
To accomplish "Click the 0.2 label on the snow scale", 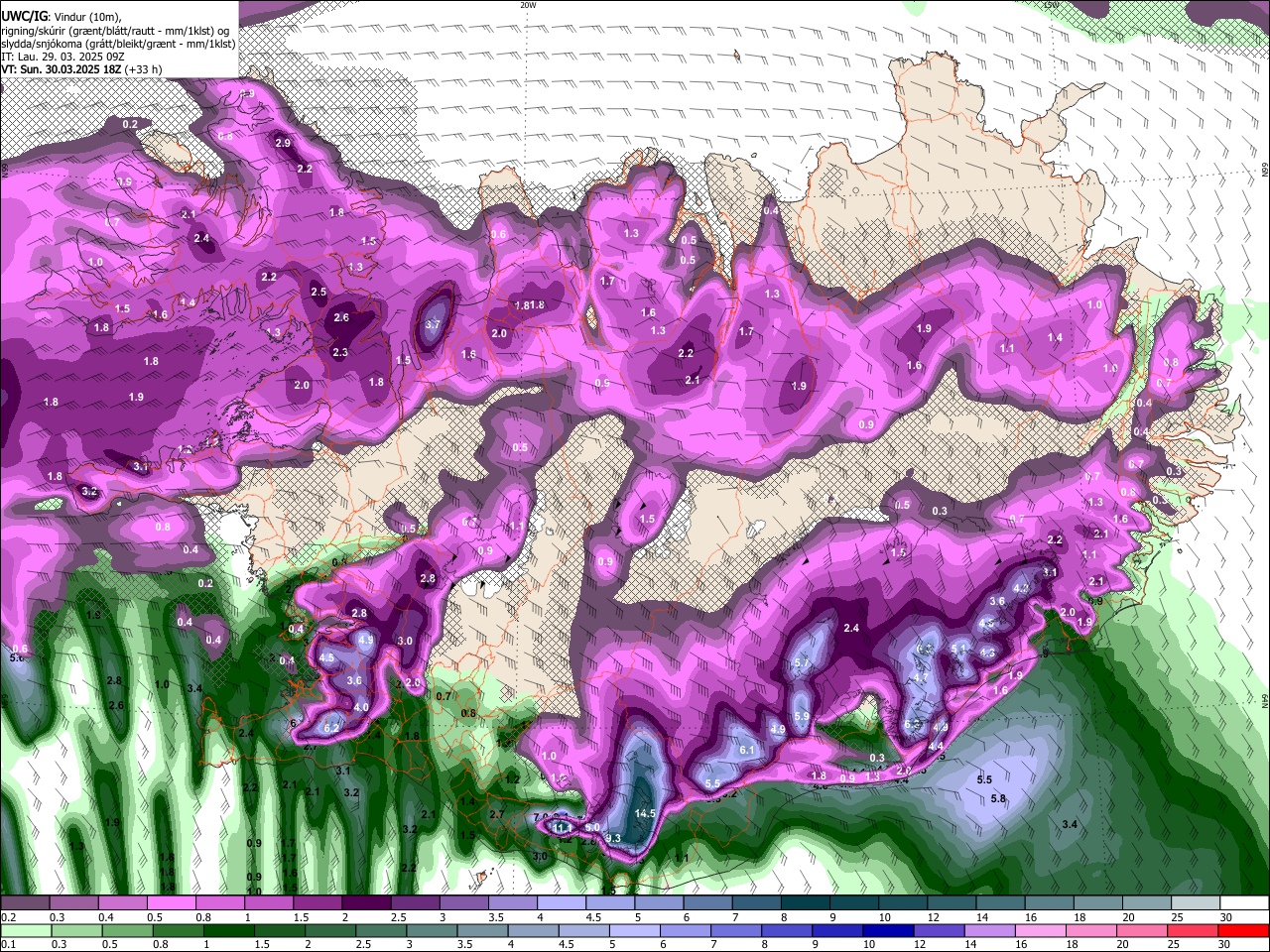I will 8,917.
